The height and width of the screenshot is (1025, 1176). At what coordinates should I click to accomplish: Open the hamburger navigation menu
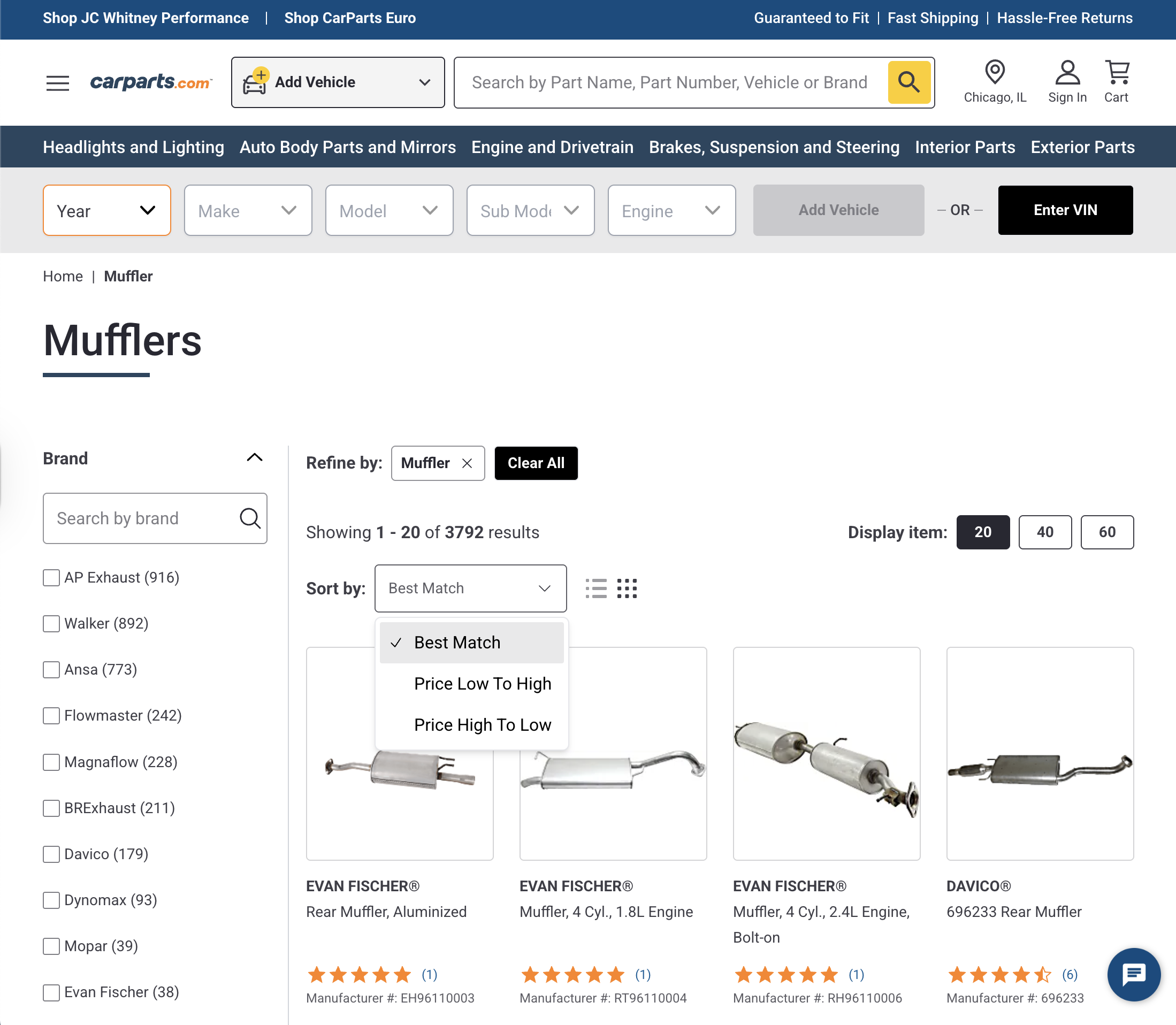pos(57,82)
